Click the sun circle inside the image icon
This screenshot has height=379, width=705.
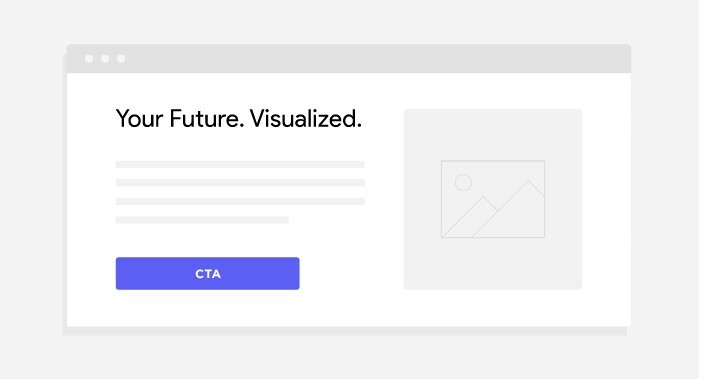coord(463,183)
